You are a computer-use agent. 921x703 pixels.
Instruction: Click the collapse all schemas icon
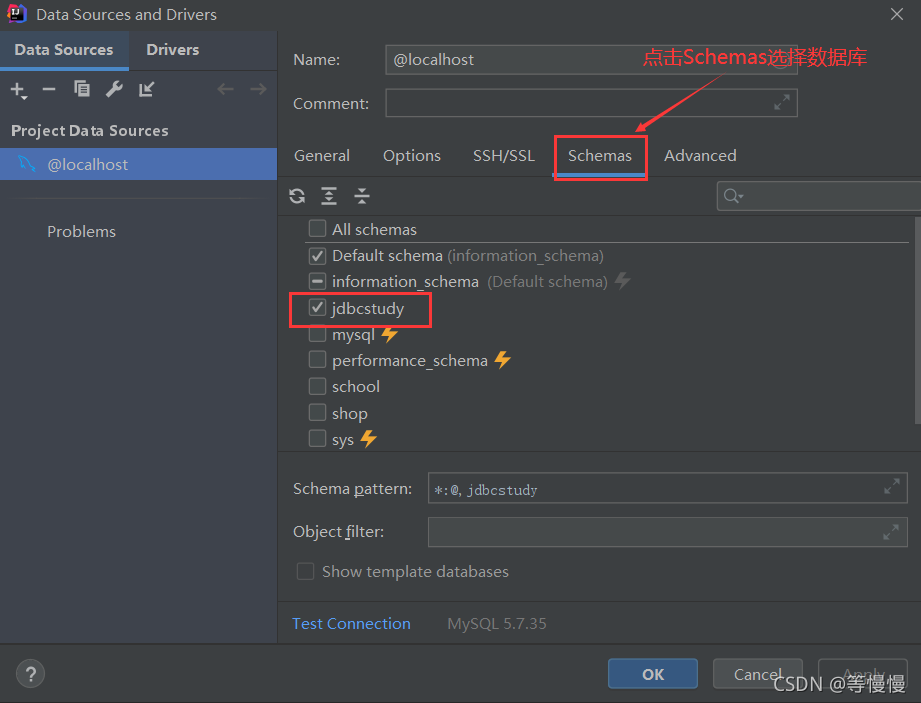(x=362, y=196)
